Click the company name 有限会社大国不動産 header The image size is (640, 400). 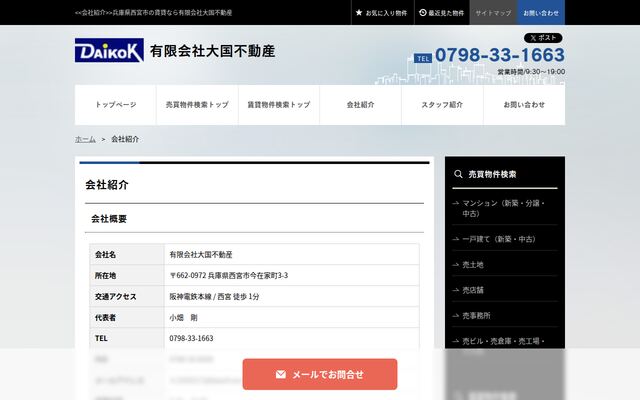click(x=212, y=51)
